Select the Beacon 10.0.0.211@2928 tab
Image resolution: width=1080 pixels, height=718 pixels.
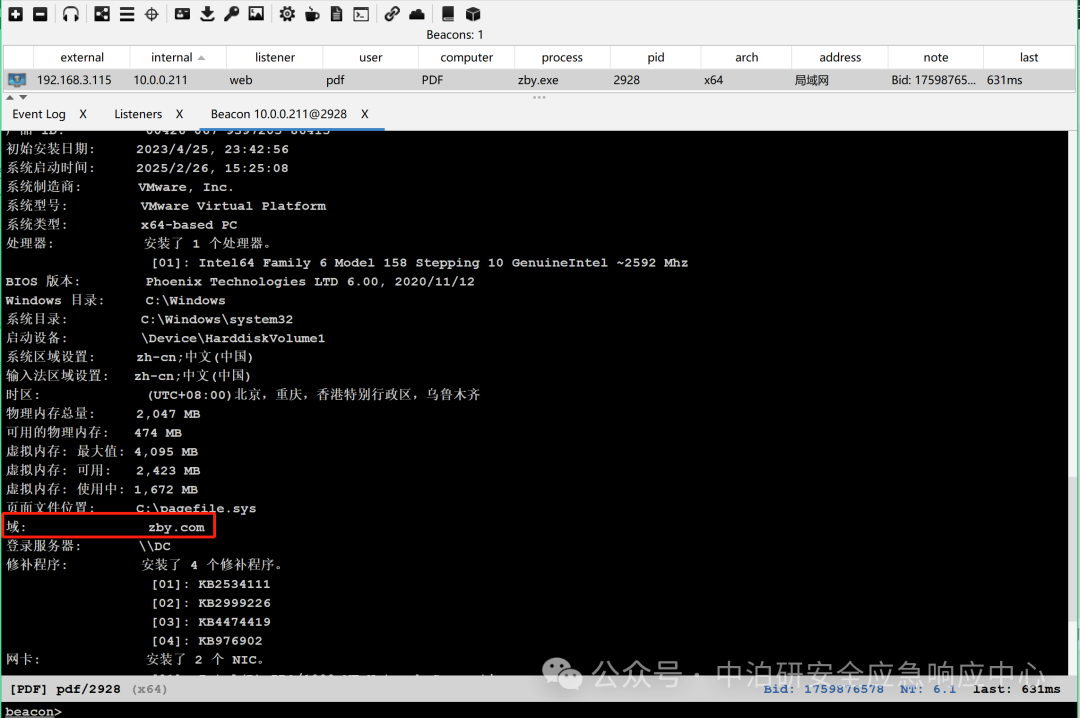pos(279,114)
